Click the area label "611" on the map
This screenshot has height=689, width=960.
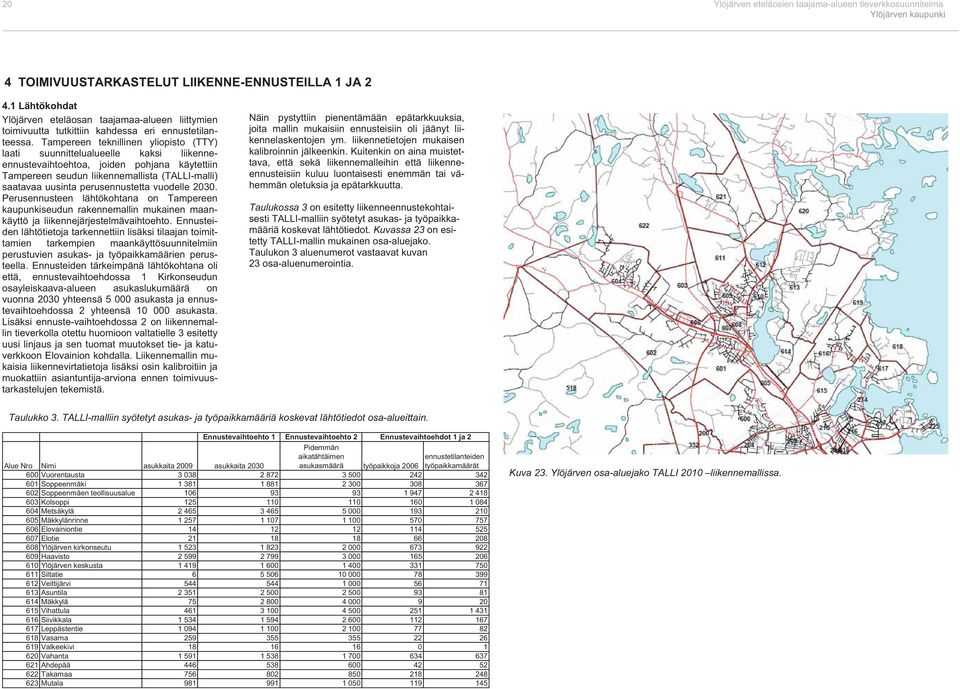pos(721,258)
